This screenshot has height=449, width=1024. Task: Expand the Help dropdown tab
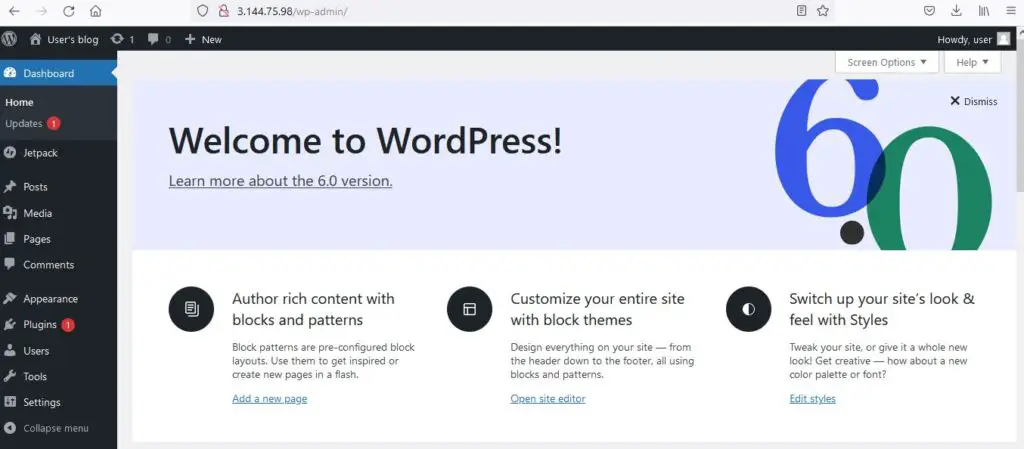click(972, 63)
